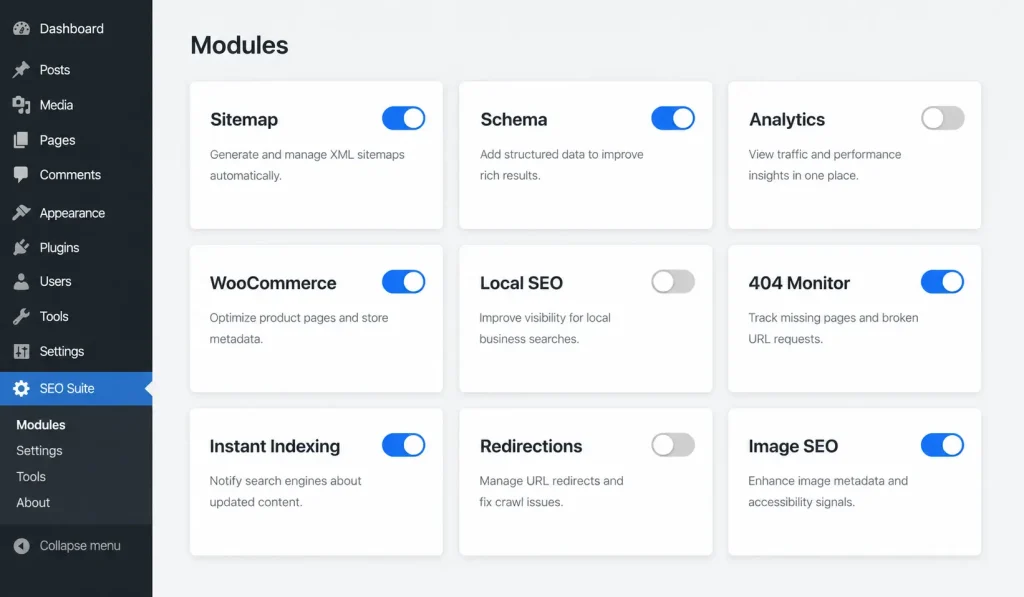Select the SEO Suite menu label
This screenshot has width=1024, height=597.
[x=67, y=389]
